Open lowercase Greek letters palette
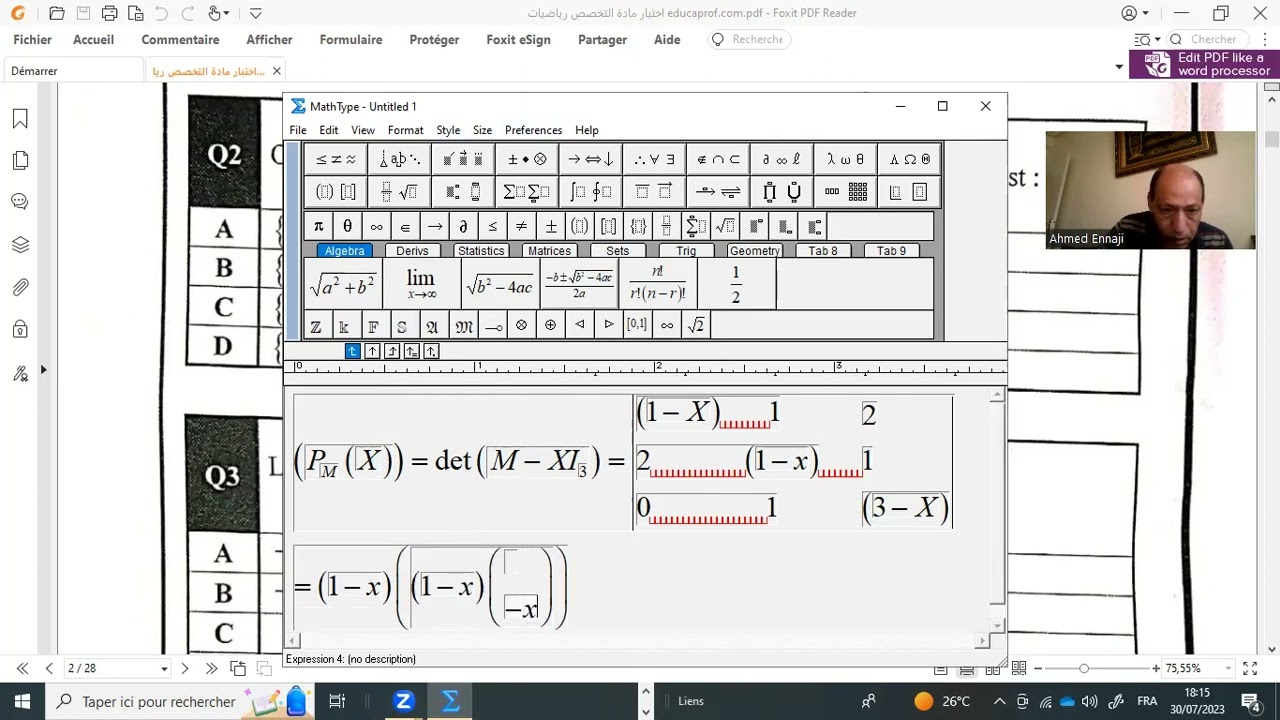1280x720 pixels. [x=846, y=159]
